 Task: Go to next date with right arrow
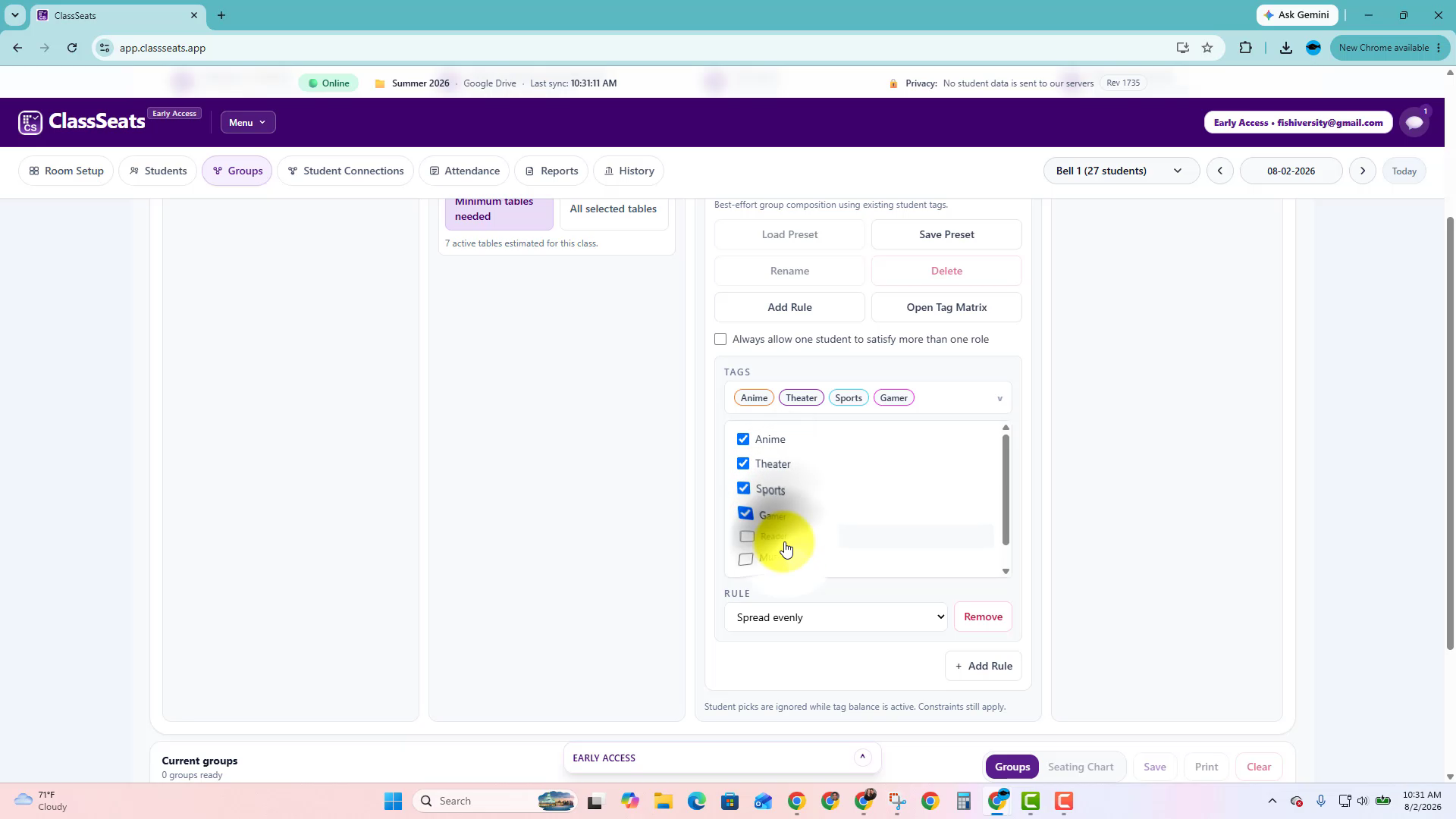click(x=1363, y=171)
